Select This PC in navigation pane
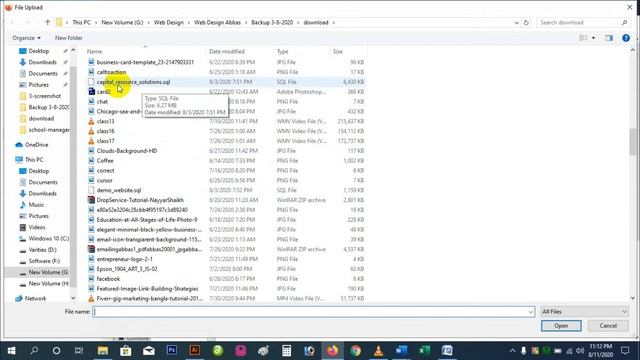Viewport: 640px width, 360px height. [34, 160]
